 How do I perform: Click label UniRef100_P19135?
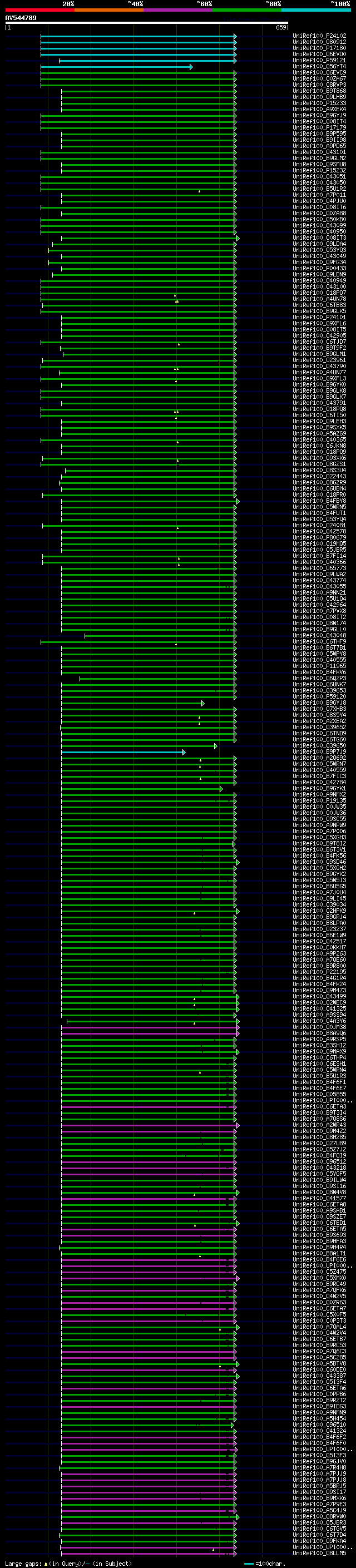pos(319,800)
